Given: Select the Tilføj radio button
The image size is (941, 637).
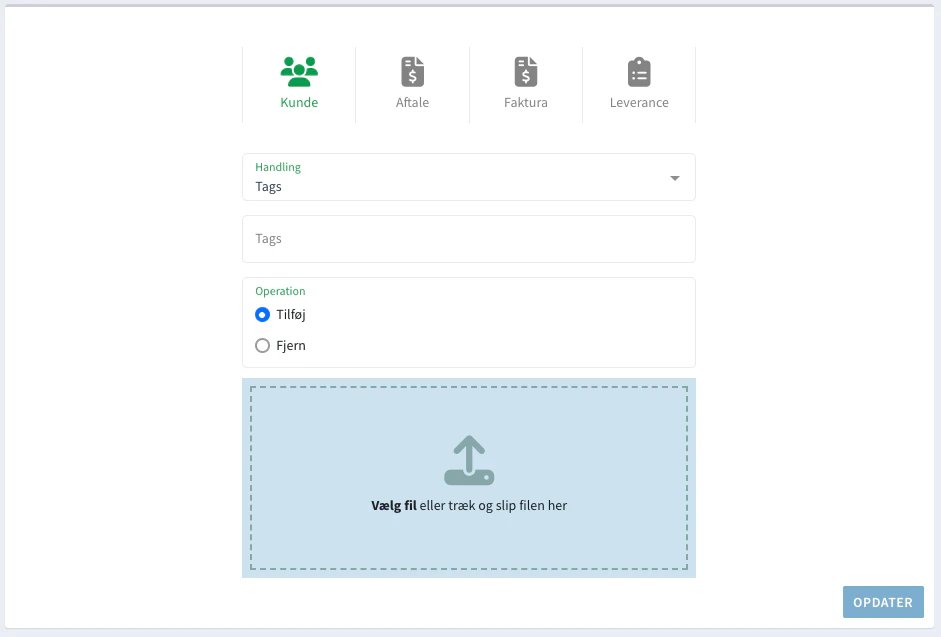Looking at the screenshot, I should 263,314.
